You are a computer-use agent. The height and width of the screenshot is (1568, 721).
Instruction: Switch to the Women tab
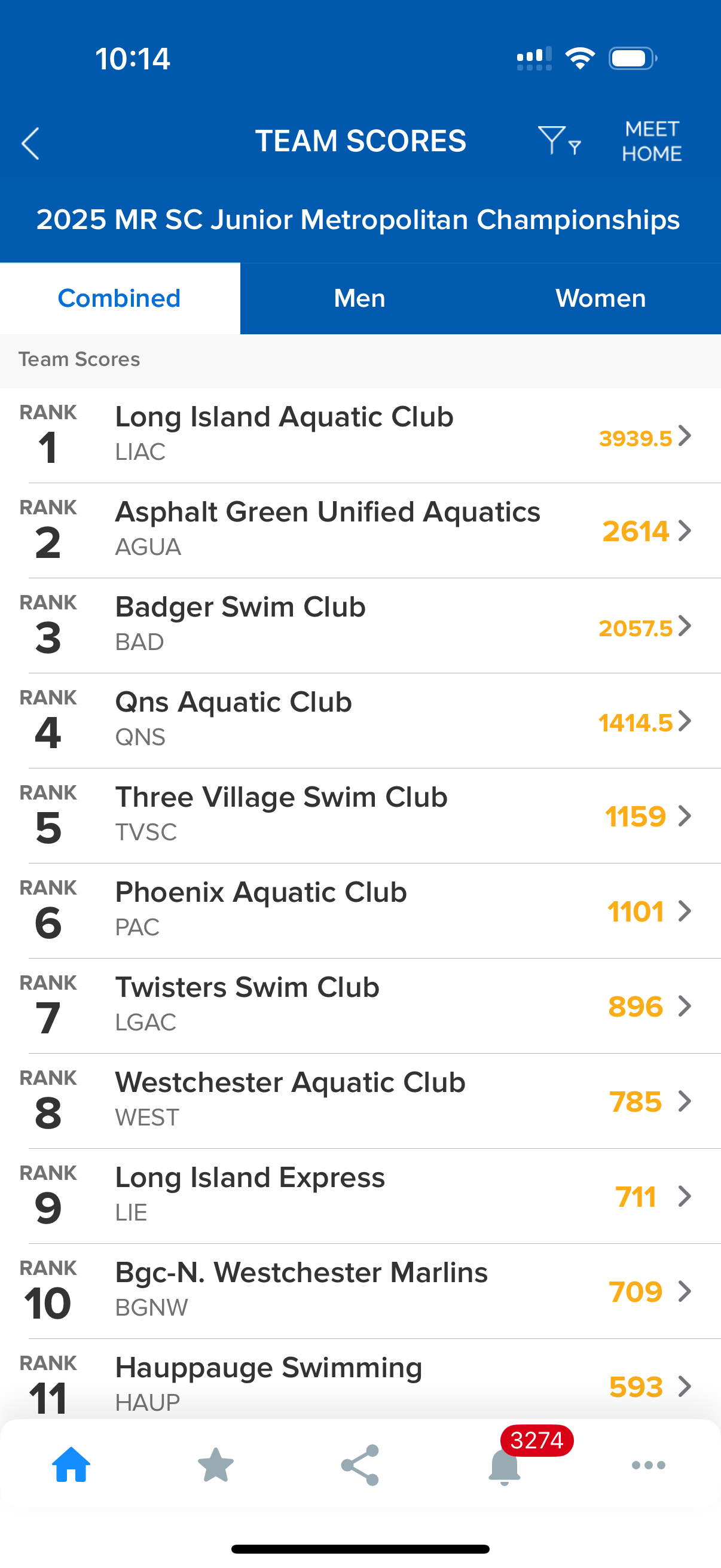click(600, 299)
